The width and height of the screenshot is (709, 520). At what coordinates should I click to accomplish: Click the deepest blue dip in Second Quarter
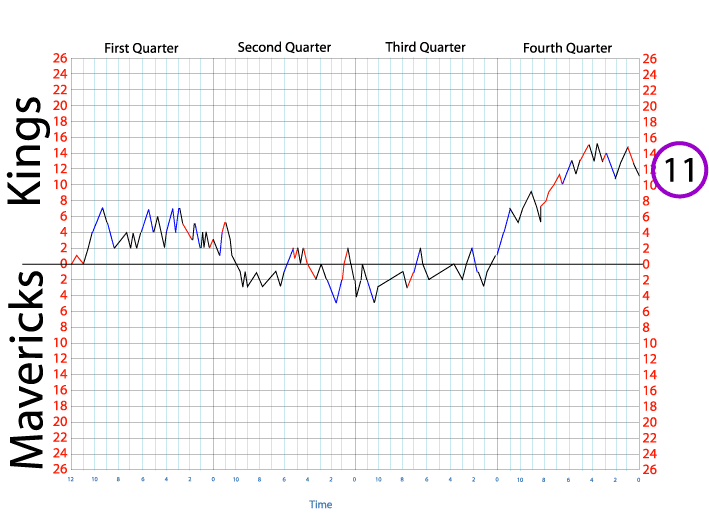tap(336, 302)
